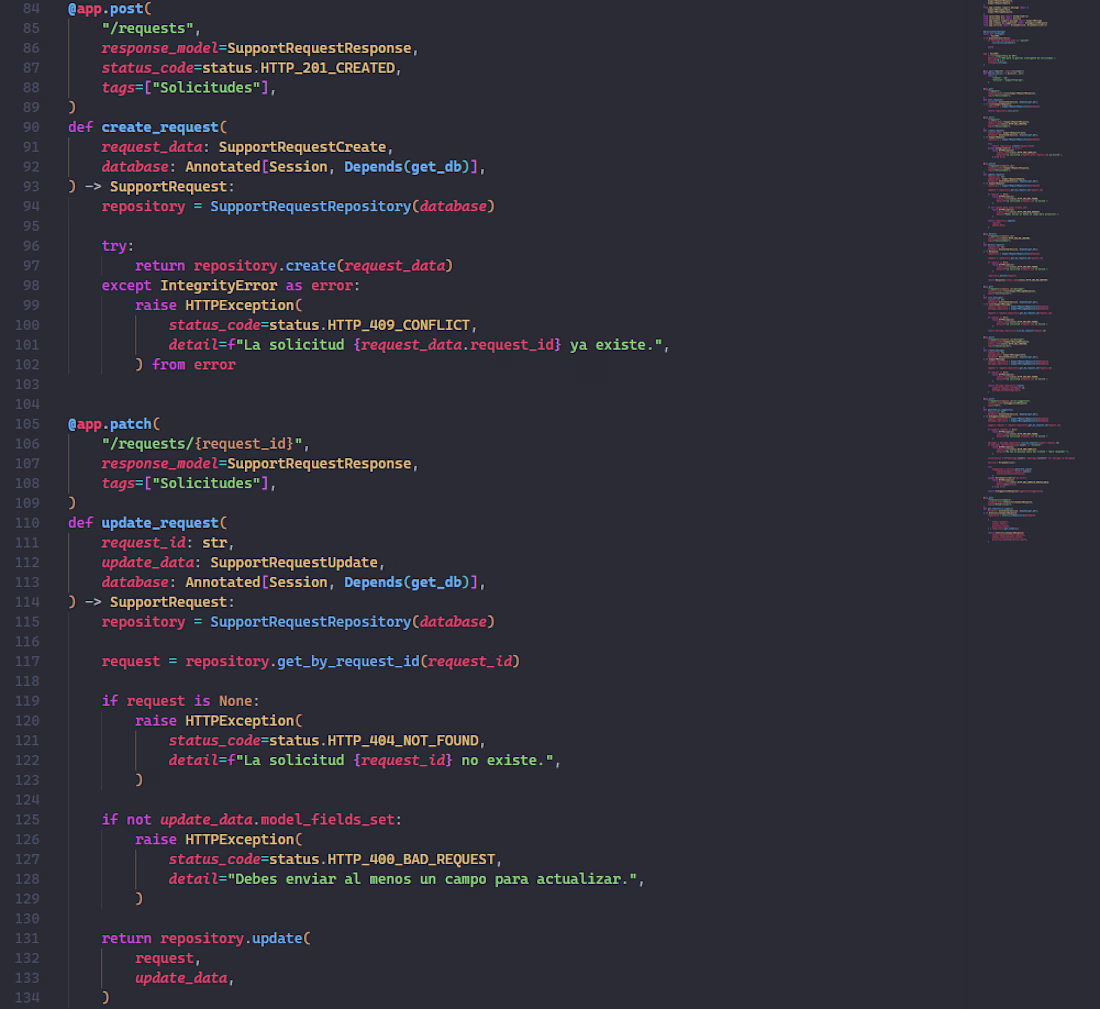The height and width of the screenshot is (1009, 1100).
Task: Click the HTTP_400_BAD_REQUEST status constant
Action: (x=411, y=859)
